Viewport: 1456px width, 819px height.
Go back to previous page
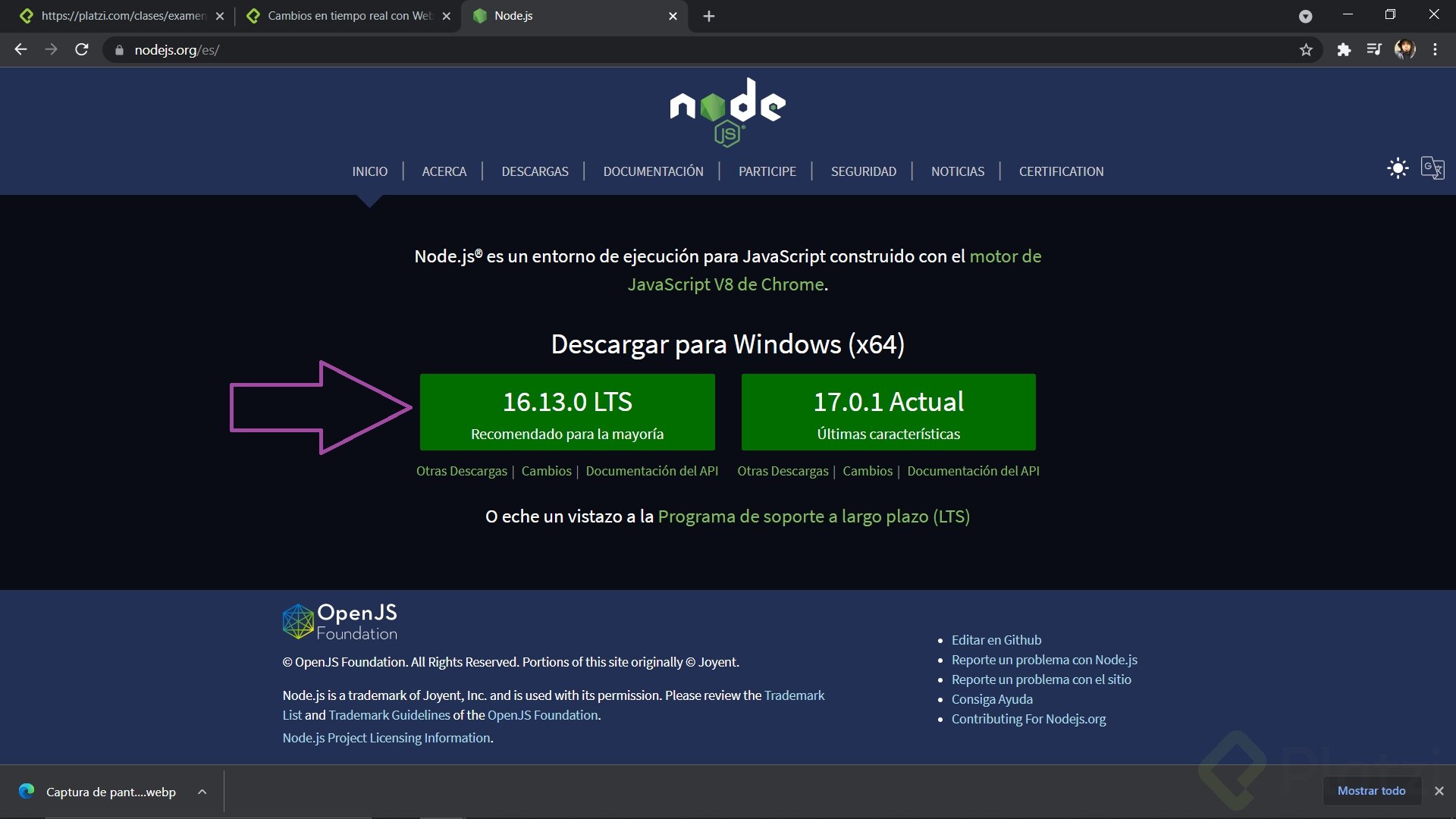click(x=20, y=50)
